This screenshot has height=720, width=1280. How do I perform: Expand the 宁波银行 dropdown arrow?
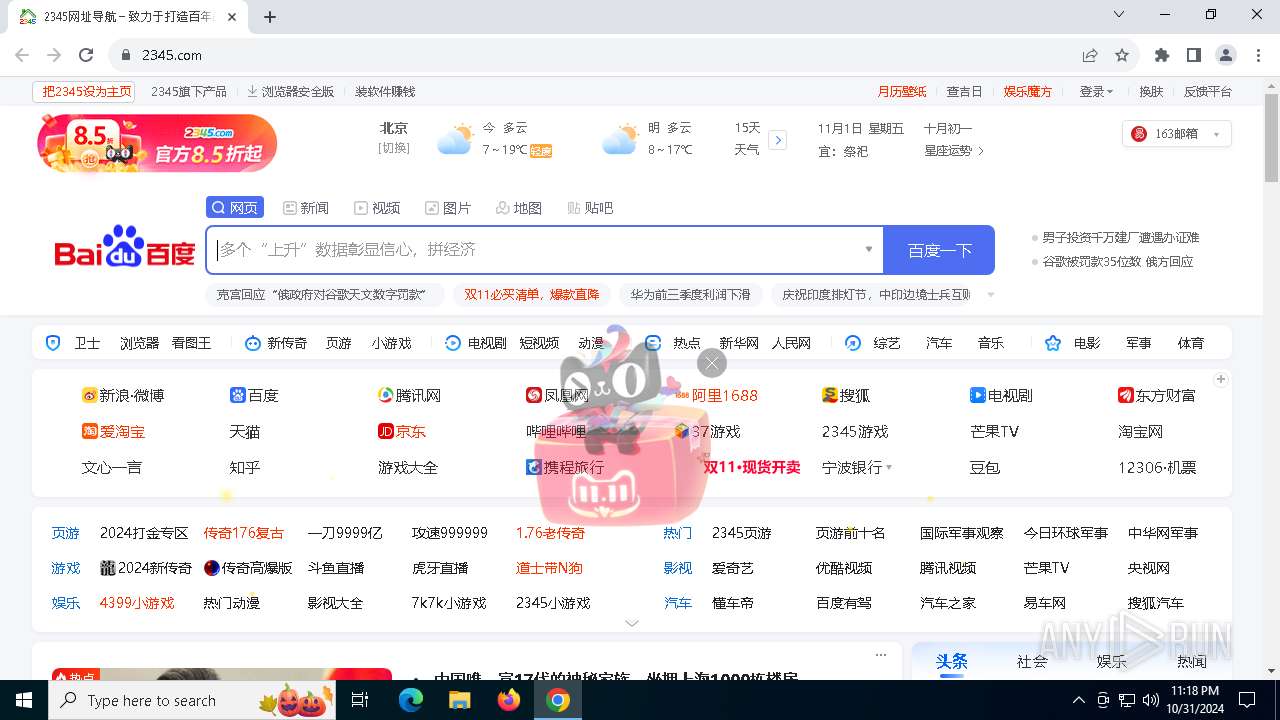click(x=889, y=467)
